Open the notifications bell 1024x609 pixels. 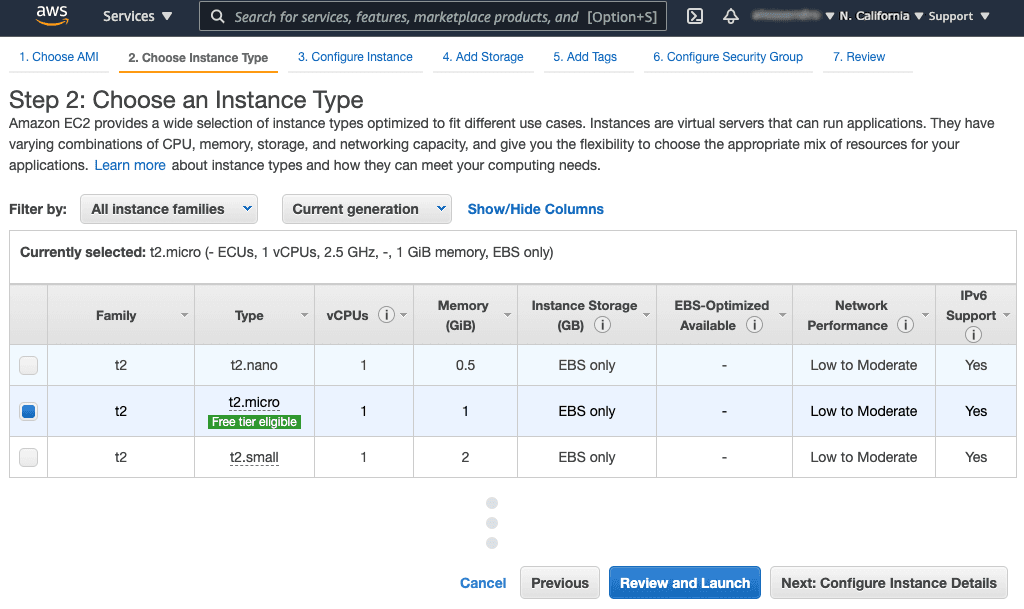pos(730,16)
